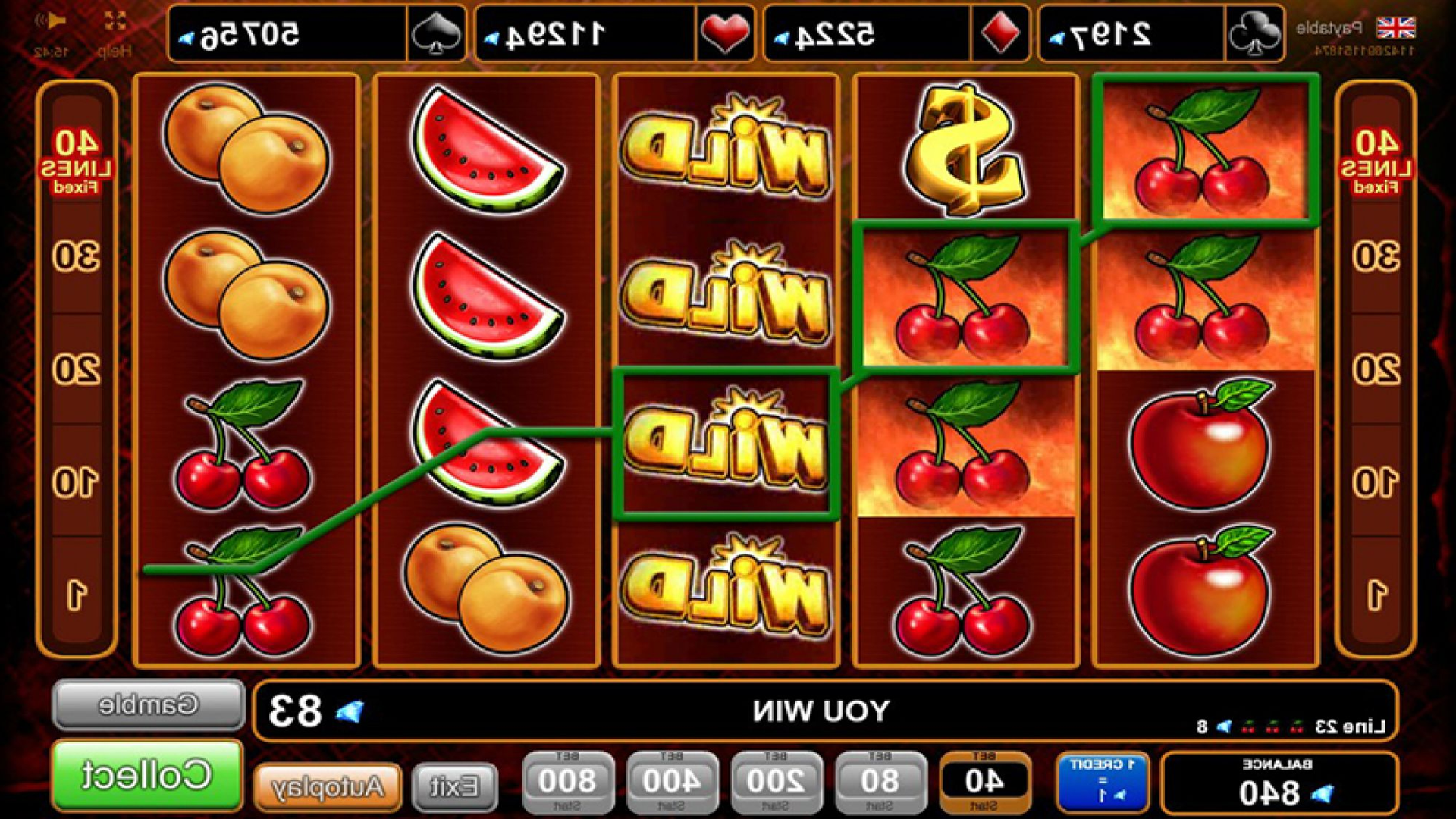Click the balance 840 display
Image resolution: width=1456 pixels, height=819 pixels.
tap(1279, 783)
